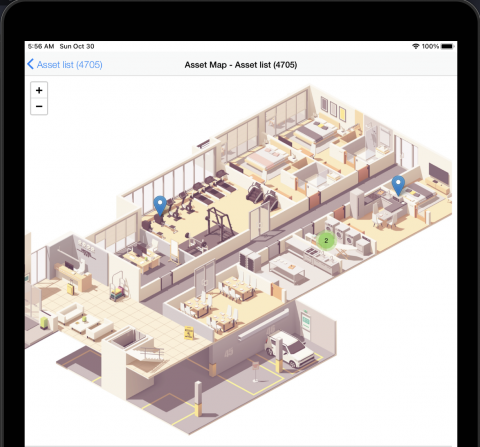
Task: Click the battery indicator icon
Action: [447, 46]
